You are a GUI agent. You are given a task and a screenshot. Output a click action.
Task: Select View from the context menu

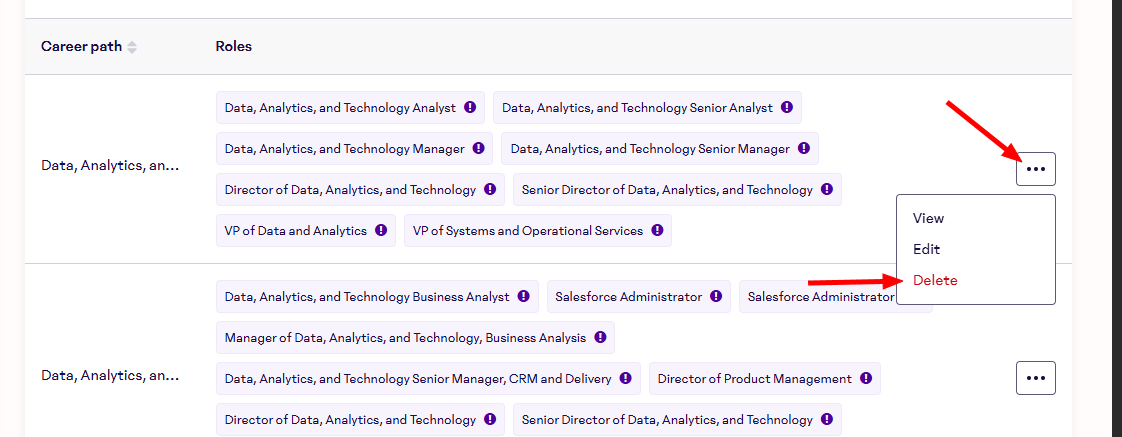click(928, 218)
